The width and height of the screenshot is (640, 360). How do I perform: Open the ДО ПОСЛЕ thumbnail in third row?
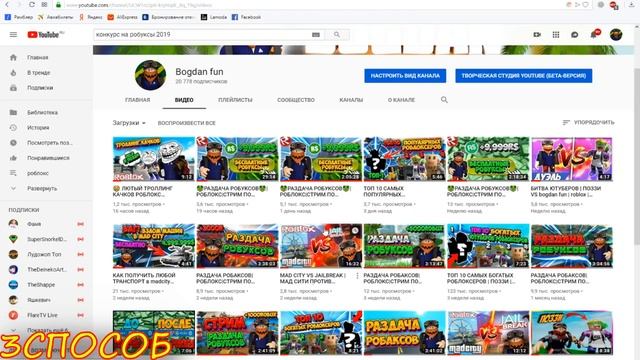tap(153, 332)
